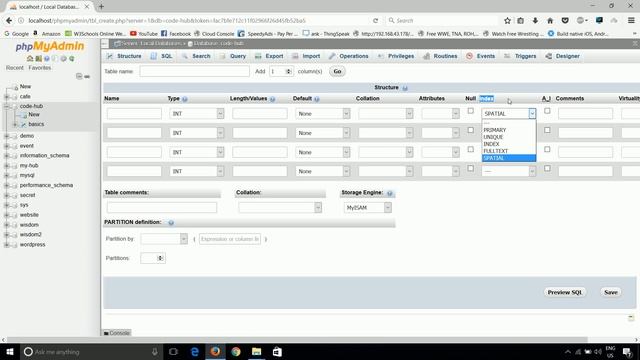The height and width of the screenshot is (360, 640).
Task: Open the Recent tables link
Action: coord(15,68)
